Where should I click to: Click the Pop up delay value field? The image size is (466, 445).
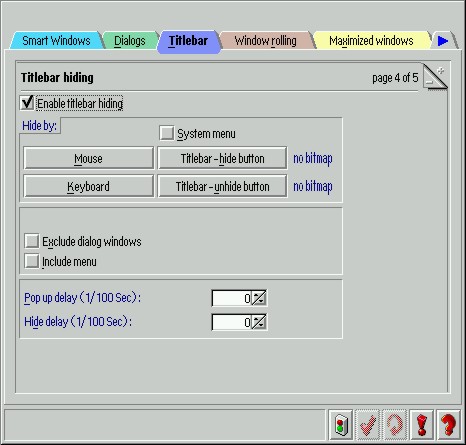tap(232, 298)
